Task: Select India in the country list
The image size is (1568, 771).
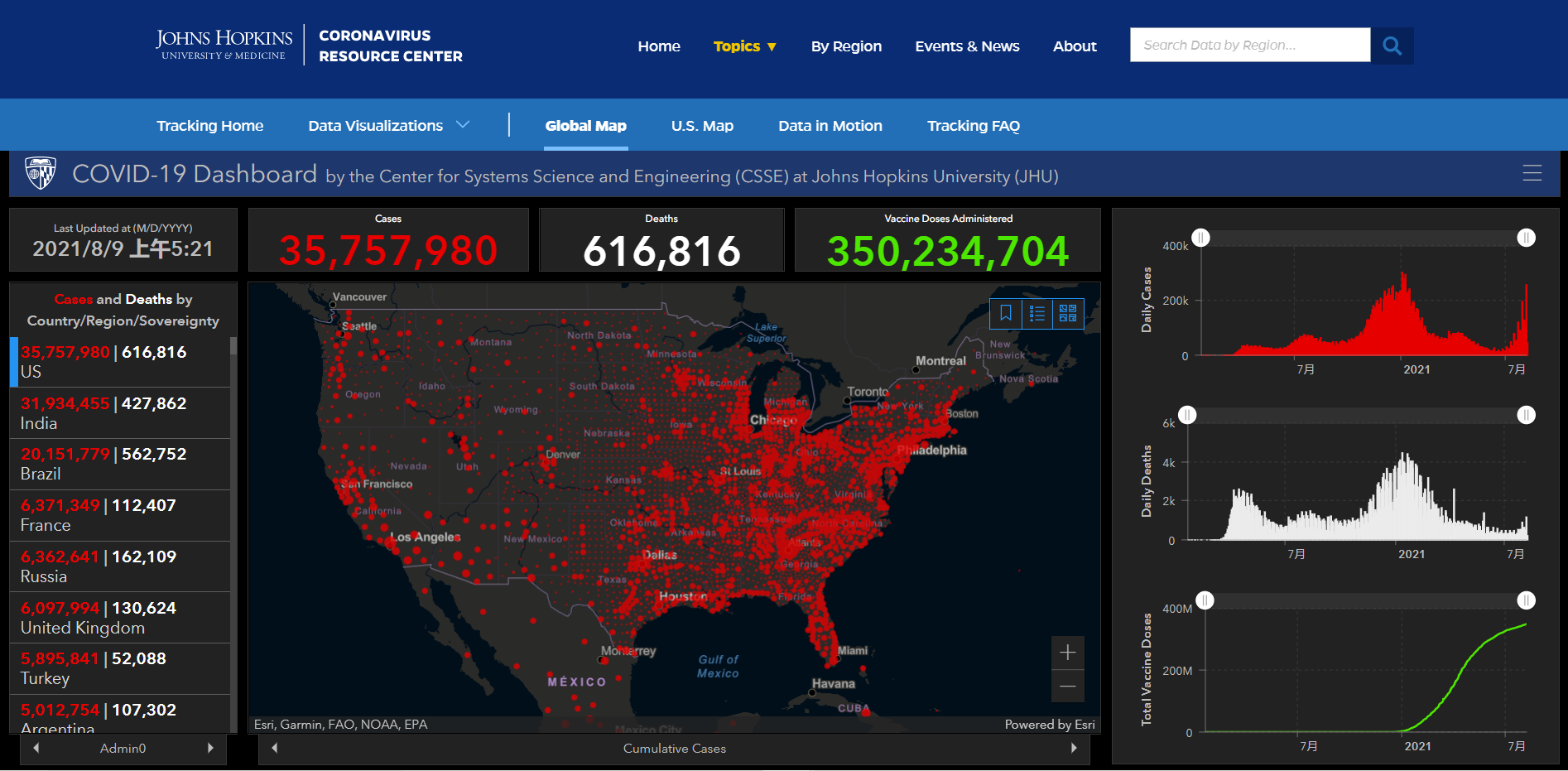Action: click(120, 413)
